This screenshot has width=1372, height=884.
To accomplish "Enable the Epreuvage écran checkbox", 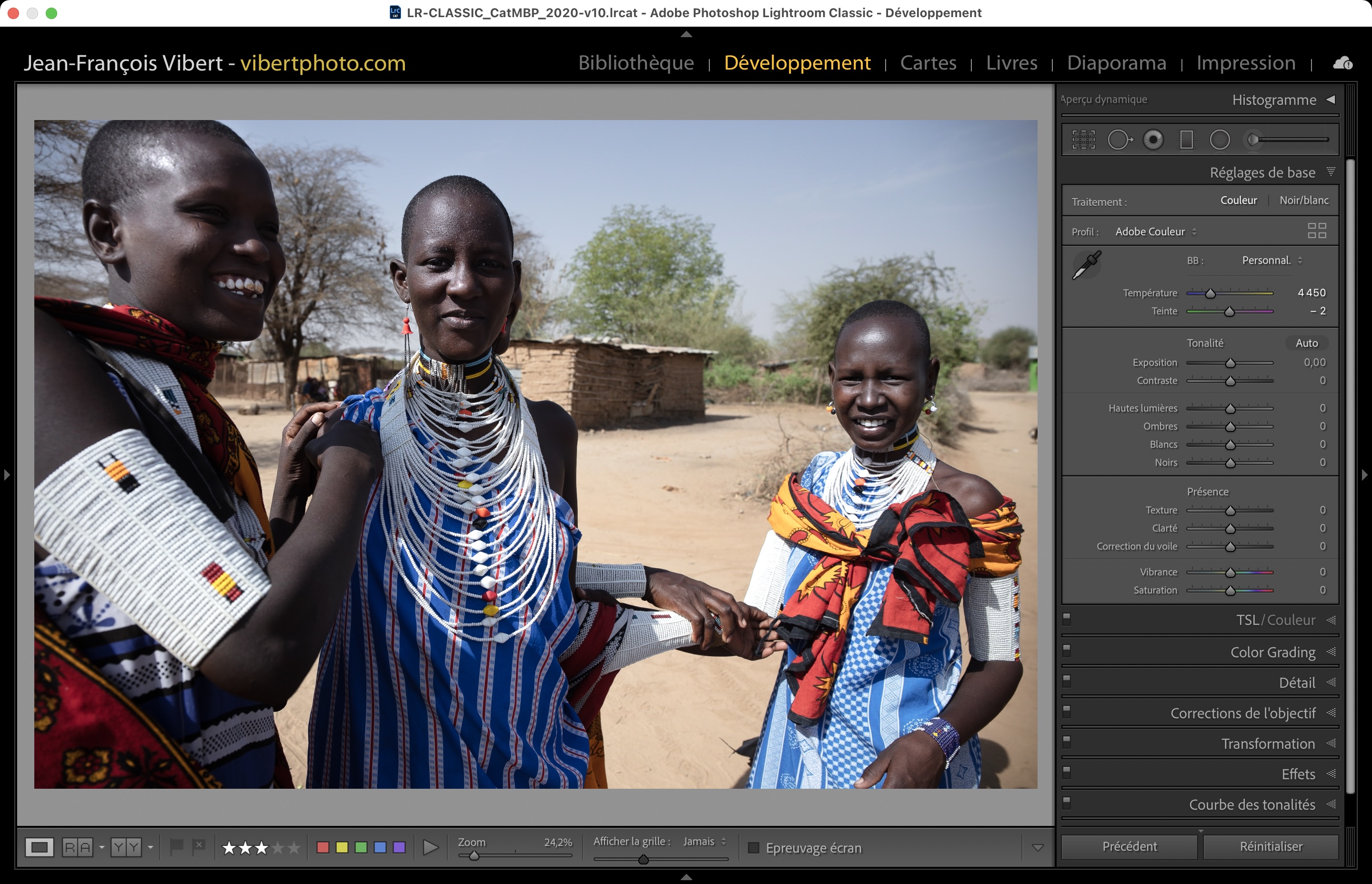I will click(x=754, y=848).
